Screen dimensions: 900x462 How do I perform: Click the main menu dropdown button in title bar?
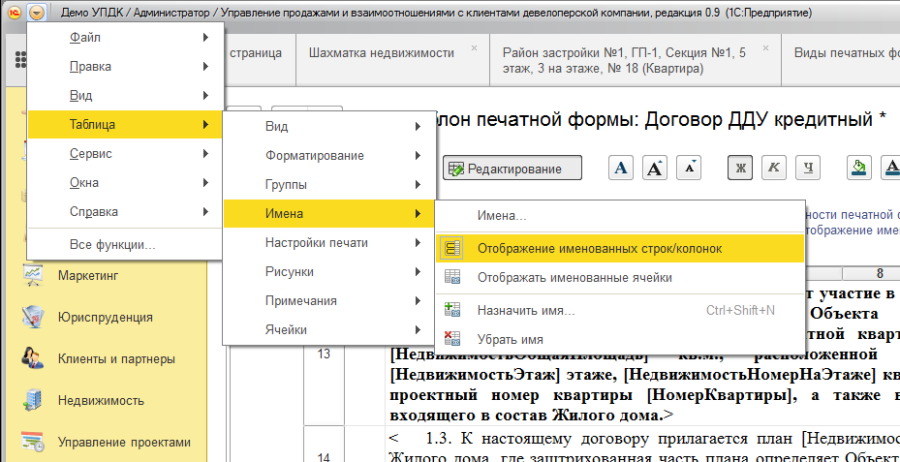37,12
